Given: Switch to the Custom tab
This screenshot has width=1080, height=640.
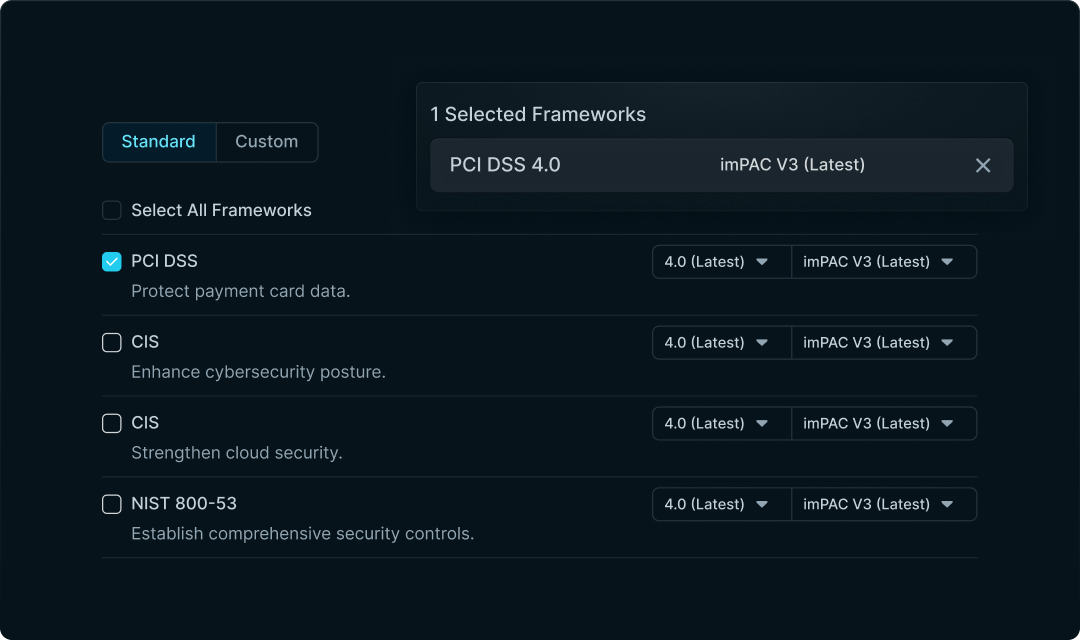Looking at the screenshot, I should tap(267, 142).
